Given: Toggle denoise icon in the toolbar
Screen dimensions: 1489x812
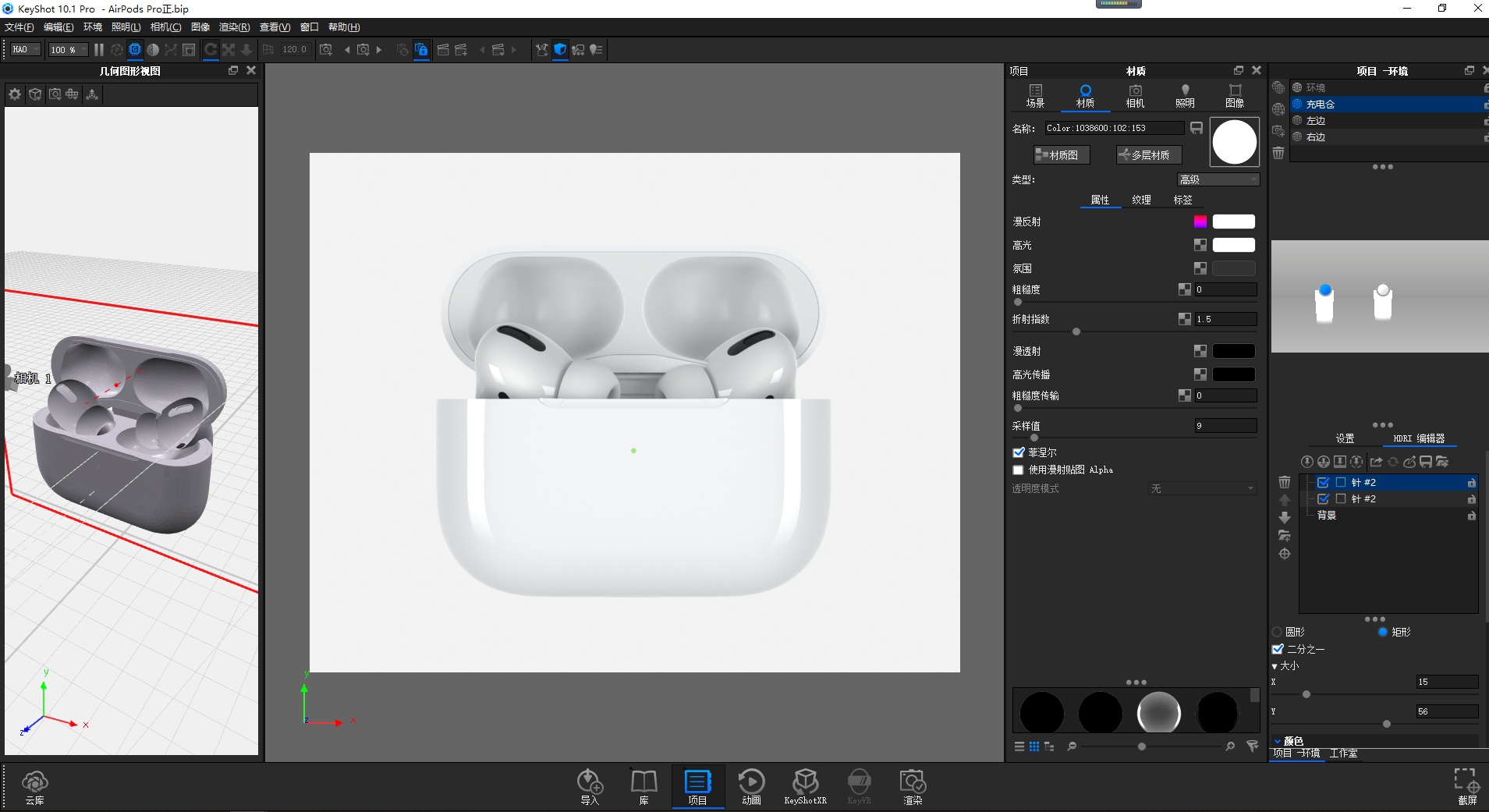Looking at the screenshot, I should click(153, 50).
